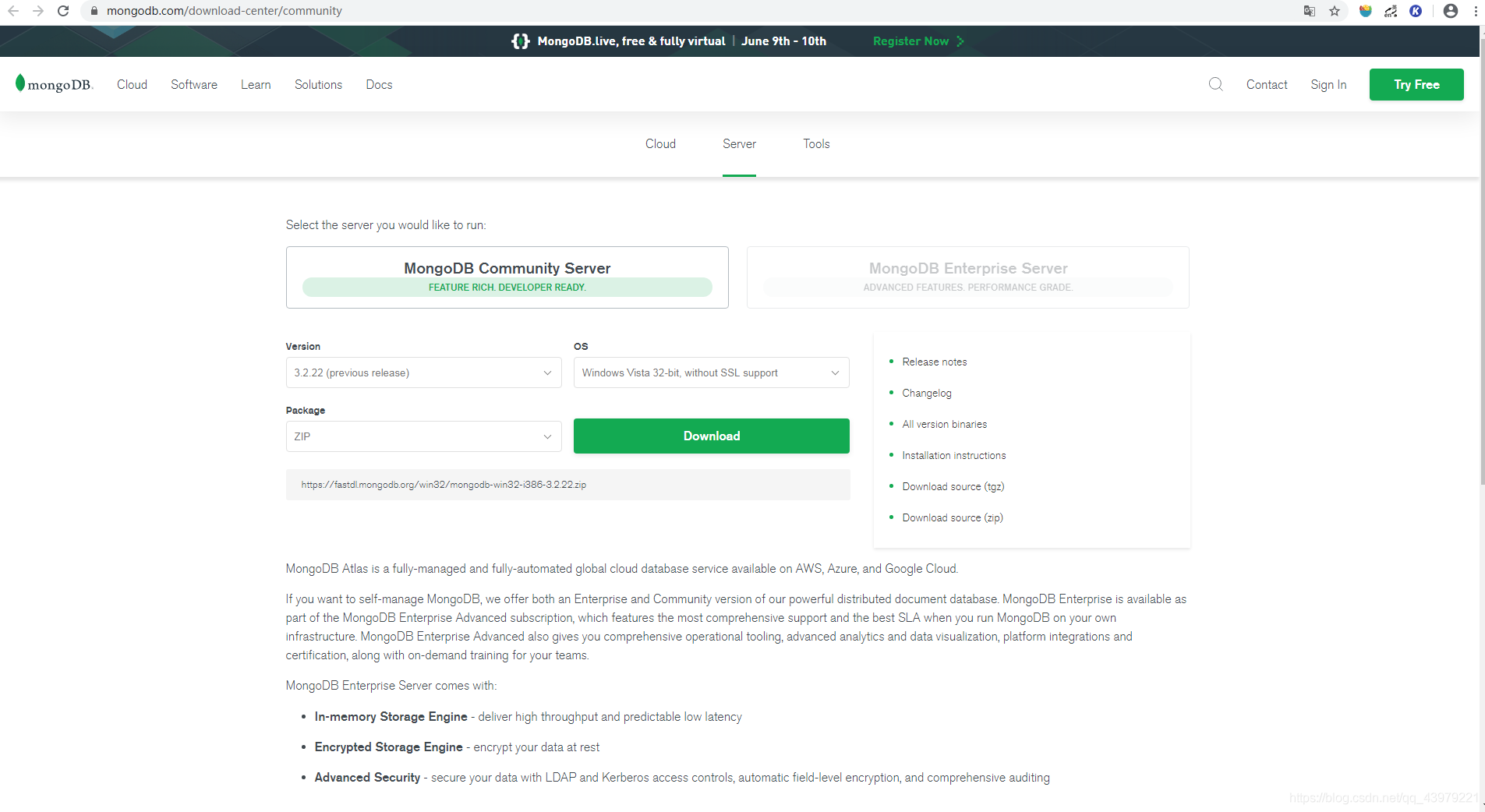Click the browser back arrow
1485x812 pixels.
point(13,11)
